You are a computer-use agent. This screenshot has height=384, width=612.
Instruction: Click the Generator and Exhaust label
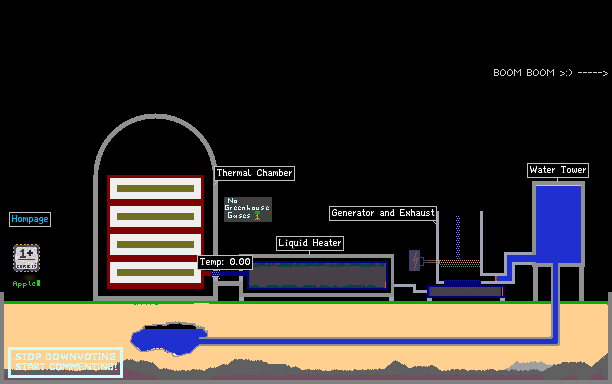[x=383, y=213]
